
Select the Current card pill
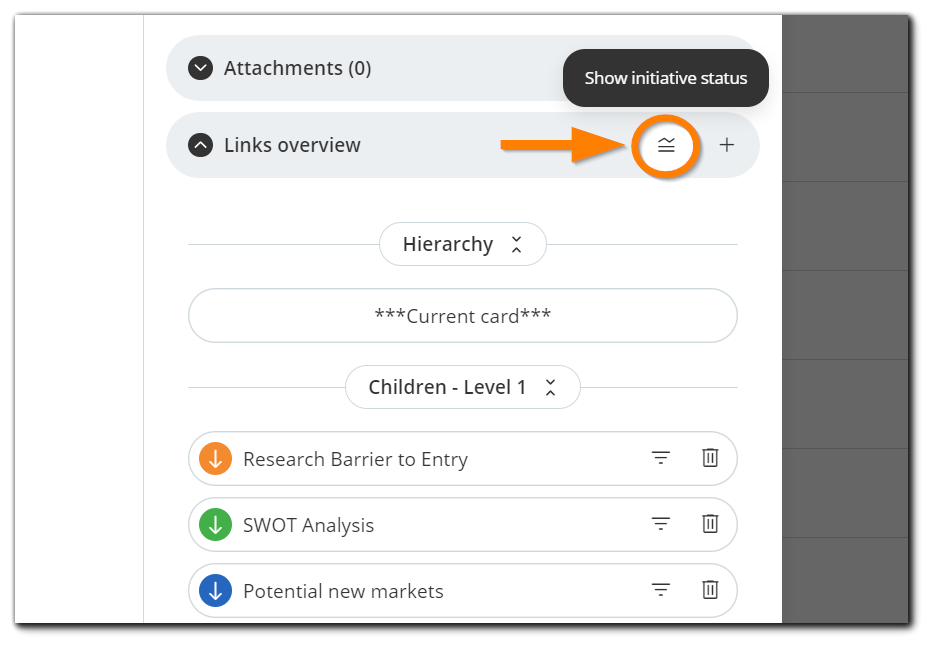(462, 315)
